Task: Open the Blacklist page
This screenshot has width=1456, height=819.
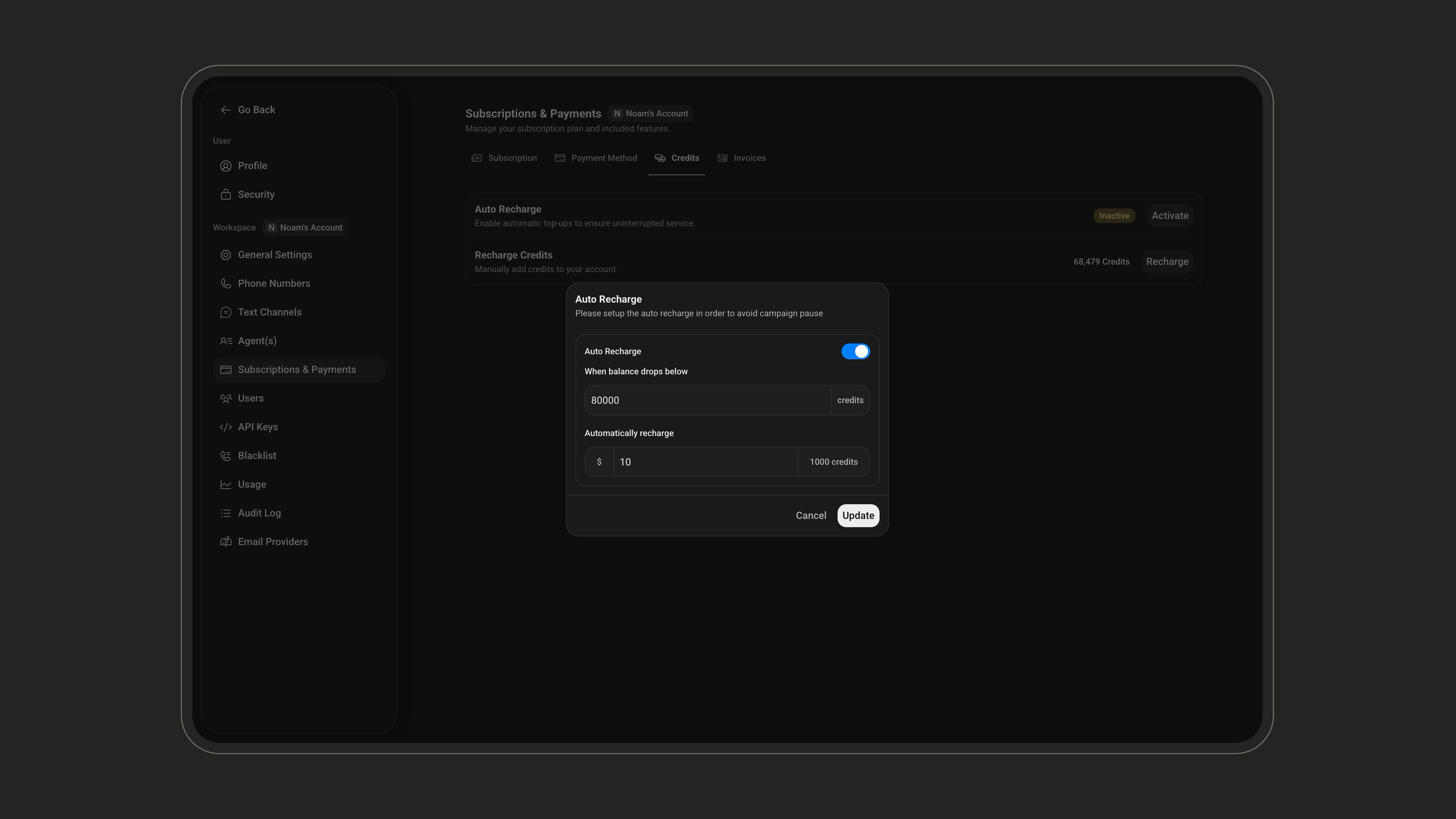Action: [299, 456]
